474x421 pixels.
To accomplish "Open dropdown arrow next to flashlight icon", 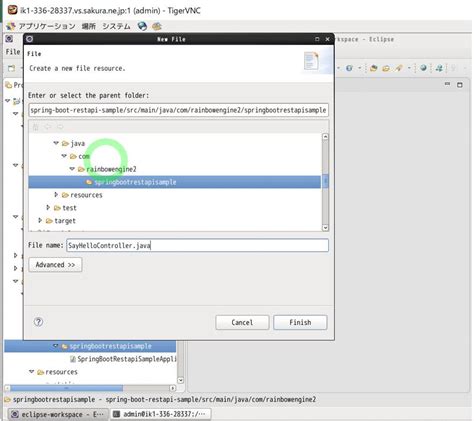I will click(x=409, y=68).
